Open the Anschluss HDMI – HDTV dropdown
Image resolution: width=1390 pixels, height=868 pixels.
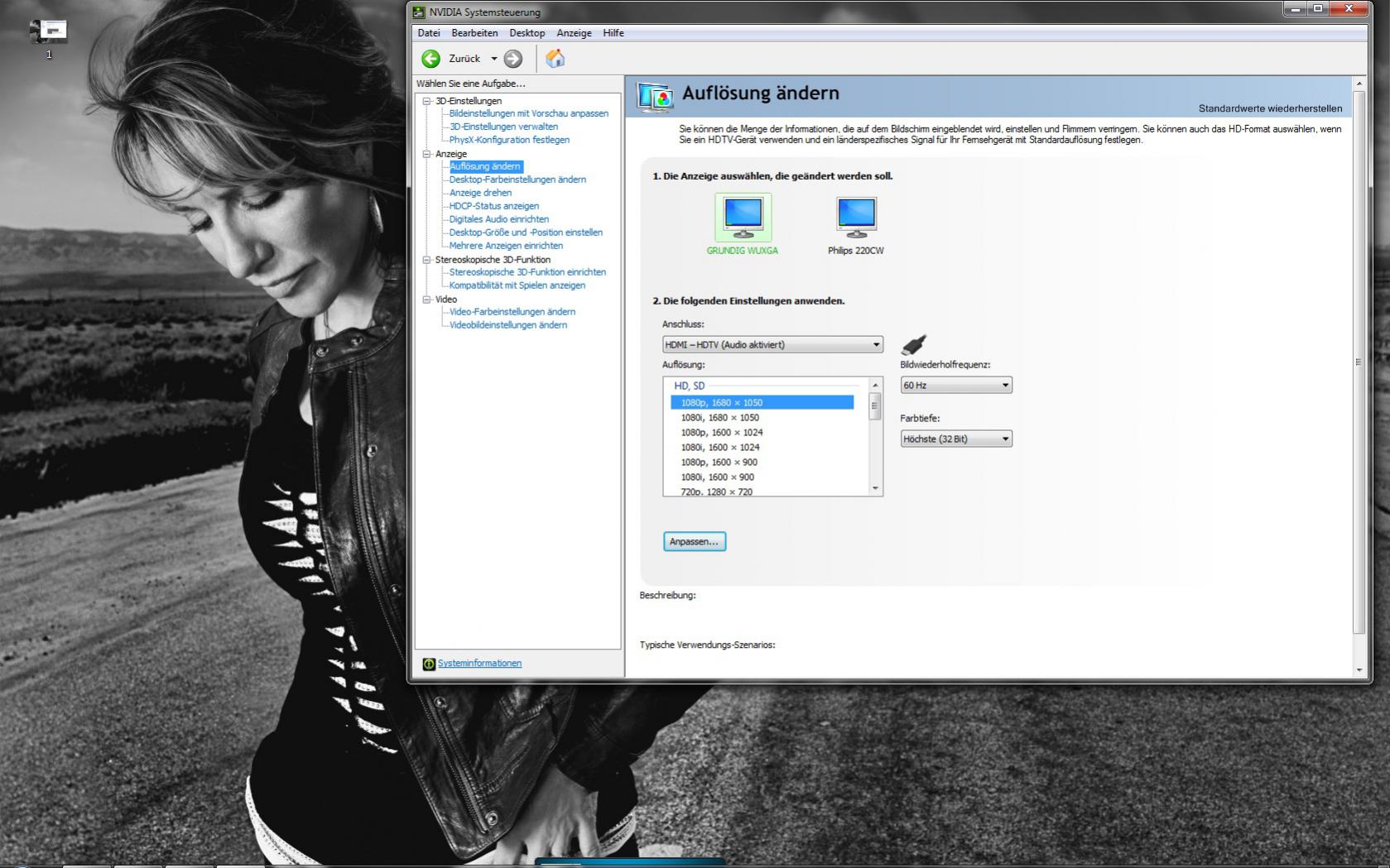(x=772, y=344)
